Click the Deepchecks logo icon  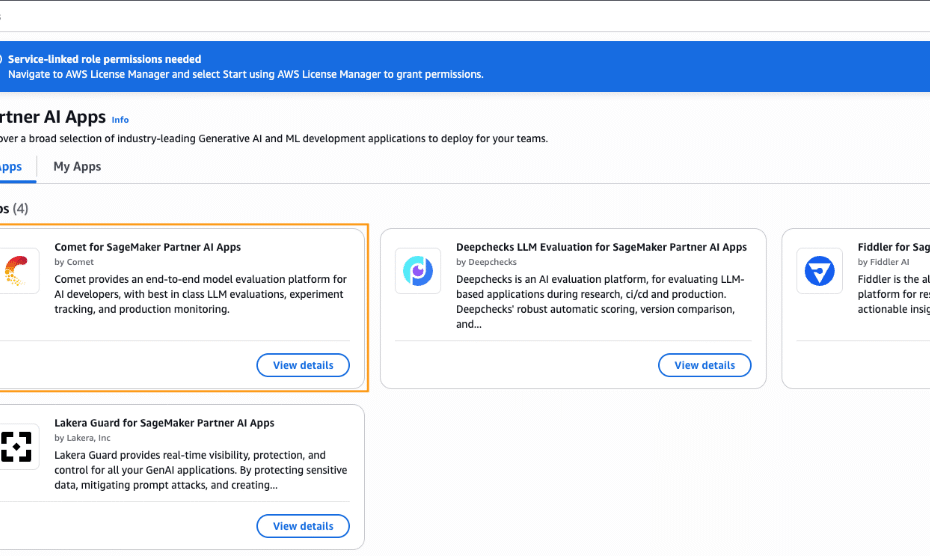tap(418, 271)
